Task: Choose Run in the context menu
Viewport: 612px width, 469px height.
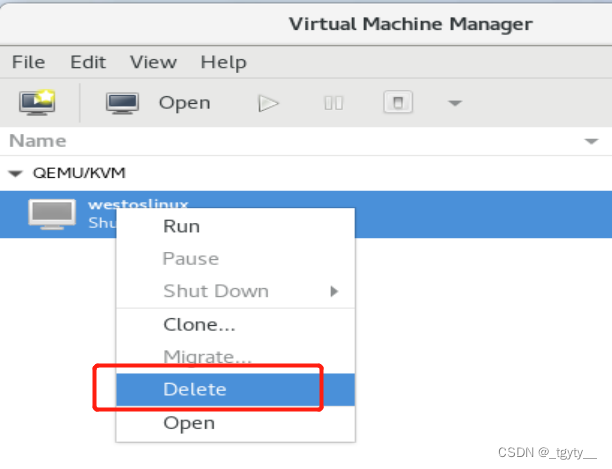Action: 181,226
